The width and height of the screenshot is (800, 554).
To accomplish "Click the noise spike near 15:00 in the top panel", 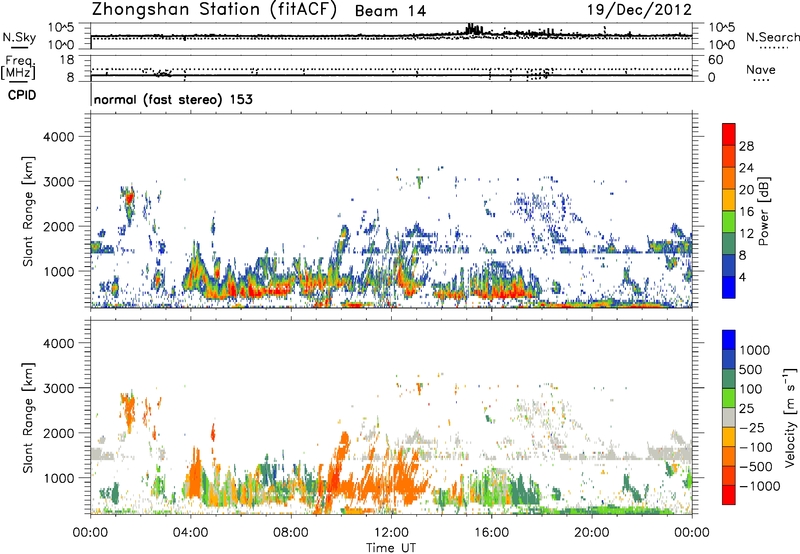I will (471, 29).
